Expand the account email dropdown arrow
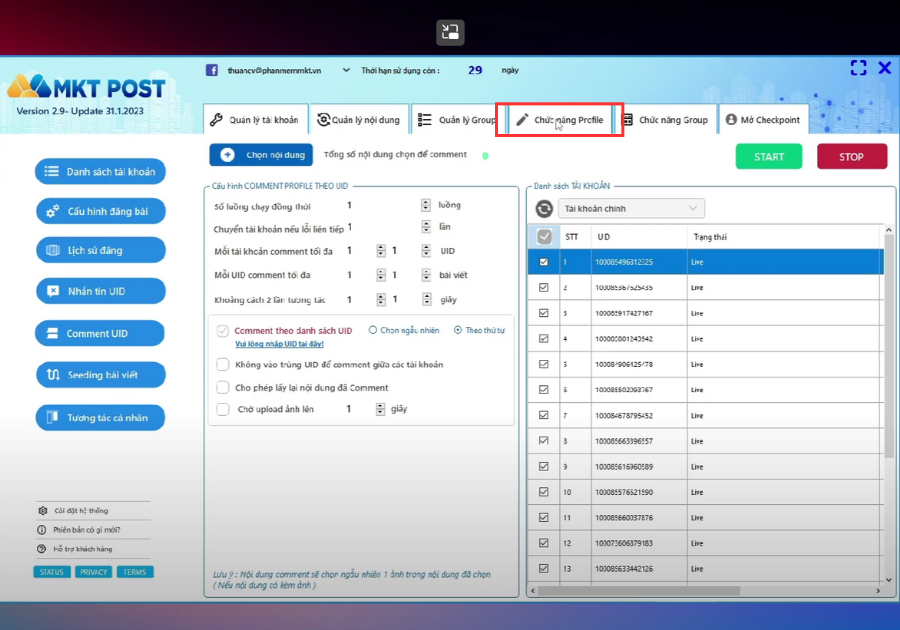The image size is (900, 630). (346, 70)
